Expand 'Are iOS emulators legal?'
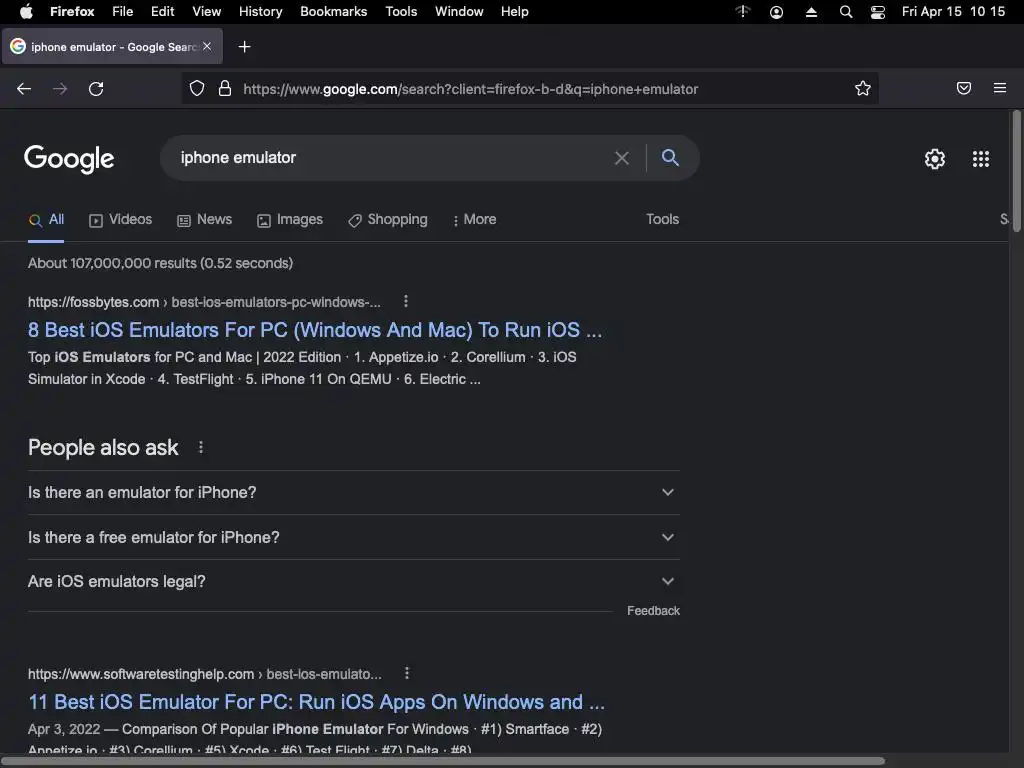Image resolution: width=1024 pixels, height=768 pixels. point(353,581)
